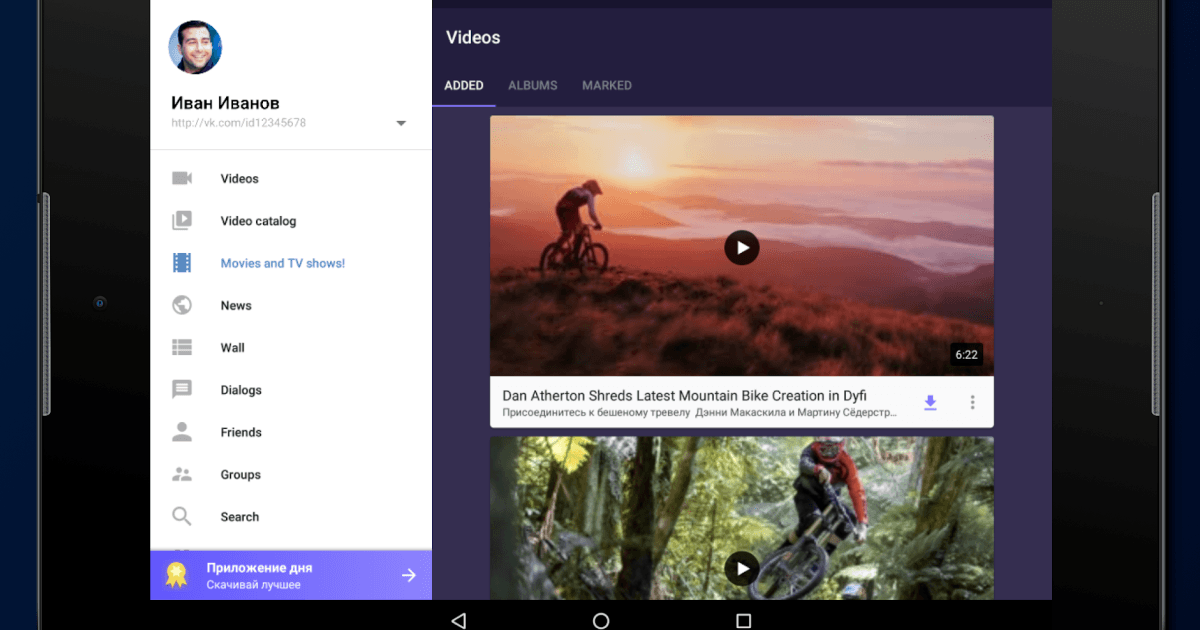Click the News globe icon
Screen dimensions: 1200x630
pos(182,305)
